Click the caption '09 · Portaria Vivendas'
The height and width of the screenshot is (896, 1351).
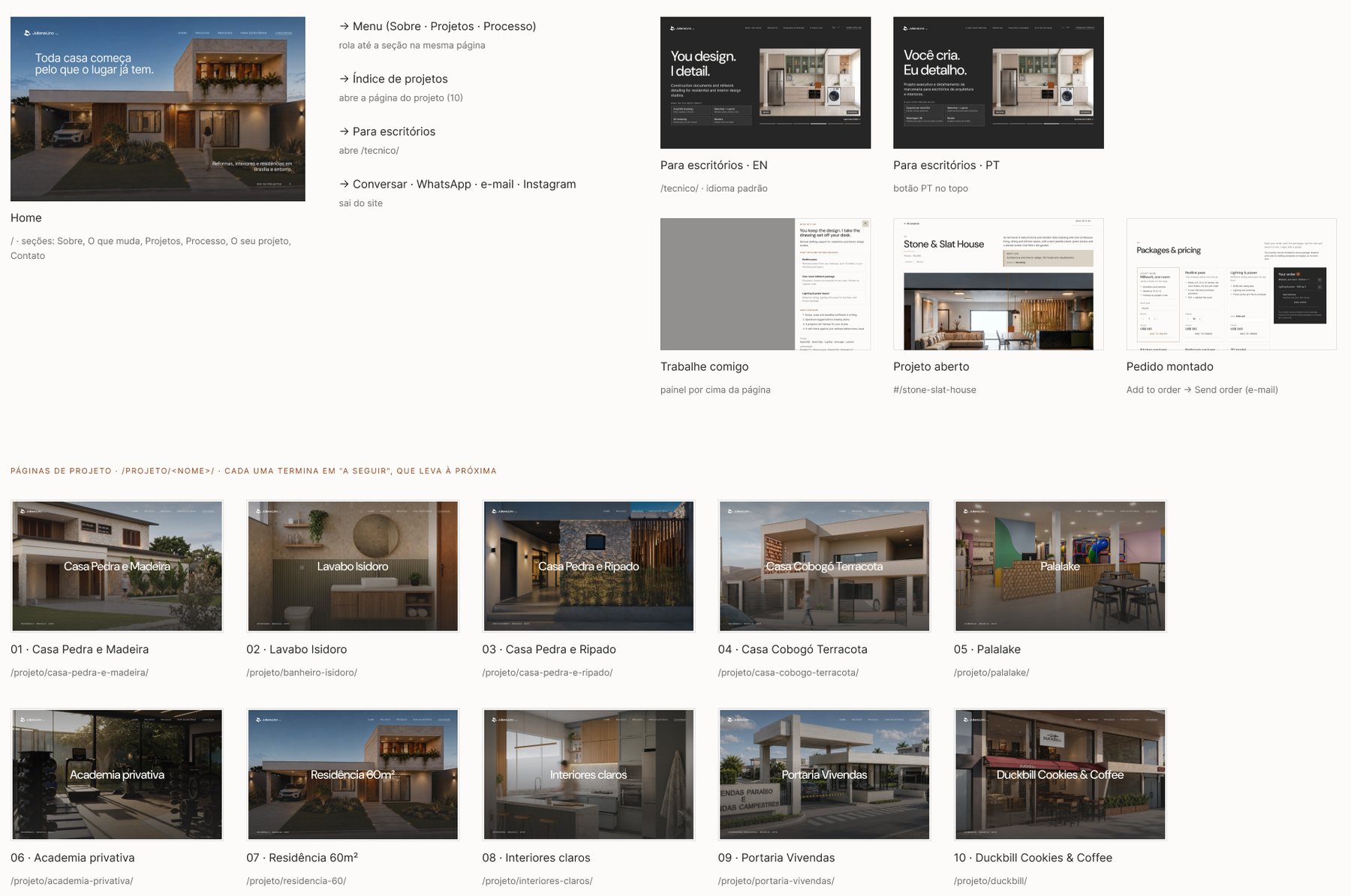[776, 858]
